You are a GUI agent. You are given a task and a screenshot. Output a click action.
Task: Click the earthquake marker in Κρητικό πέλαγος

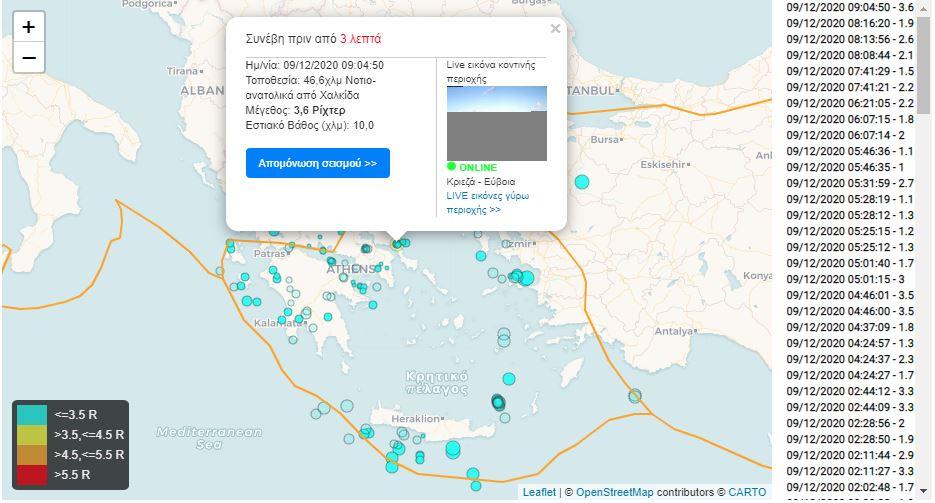[509, 378]
